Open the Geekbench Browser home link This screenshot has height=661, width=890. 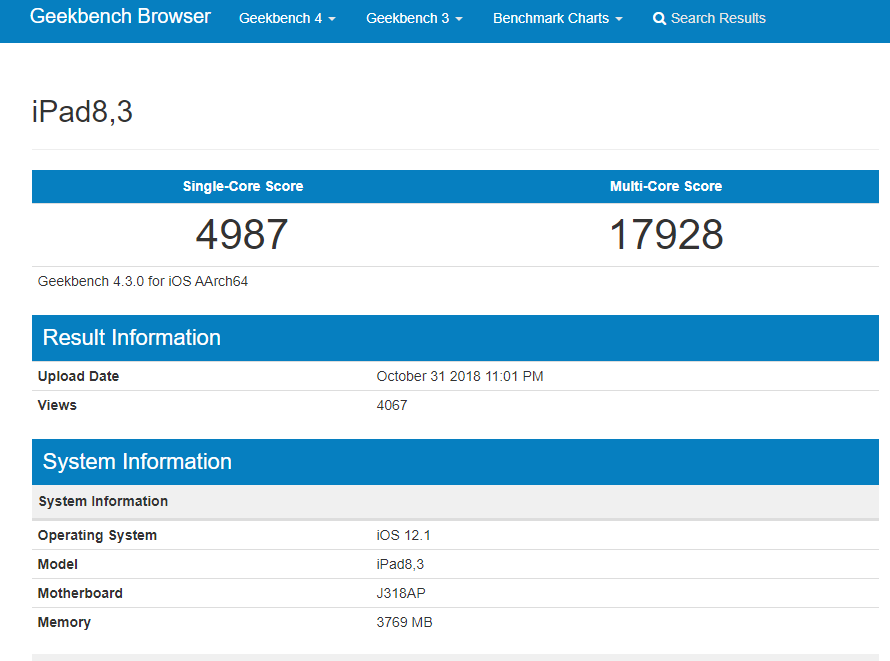click(120, 16)
